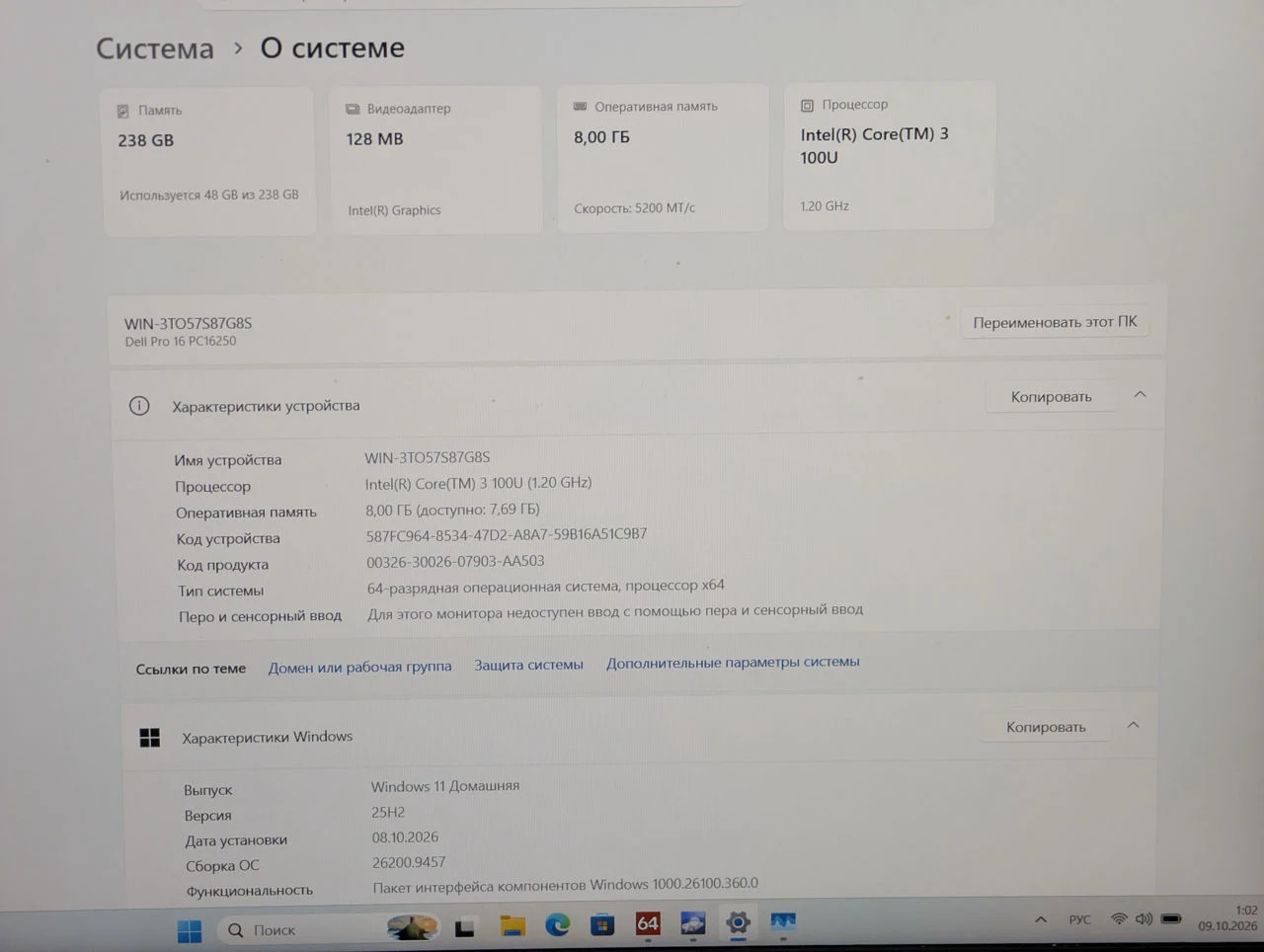Screen dimensions: 1264x952
Task: Select the Windows 11 Домашняя edition text
Action: [445, 786]
